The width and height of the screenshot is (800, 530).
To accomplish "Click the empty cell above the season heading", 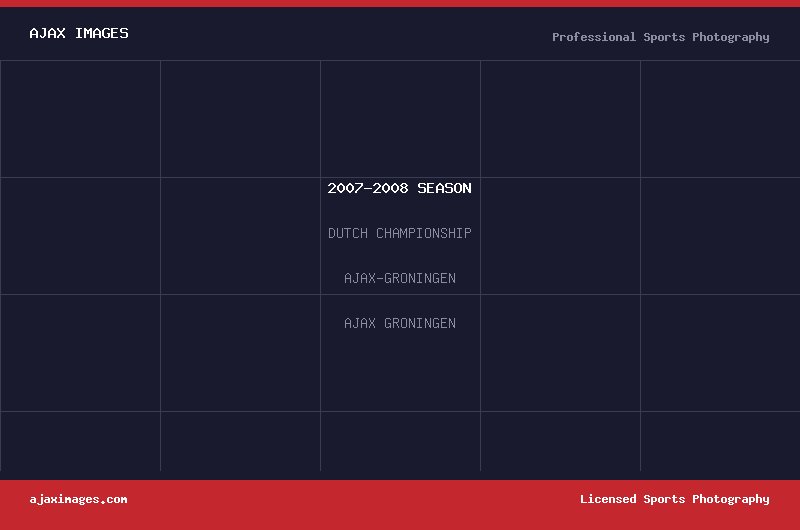I will (400, 119).
